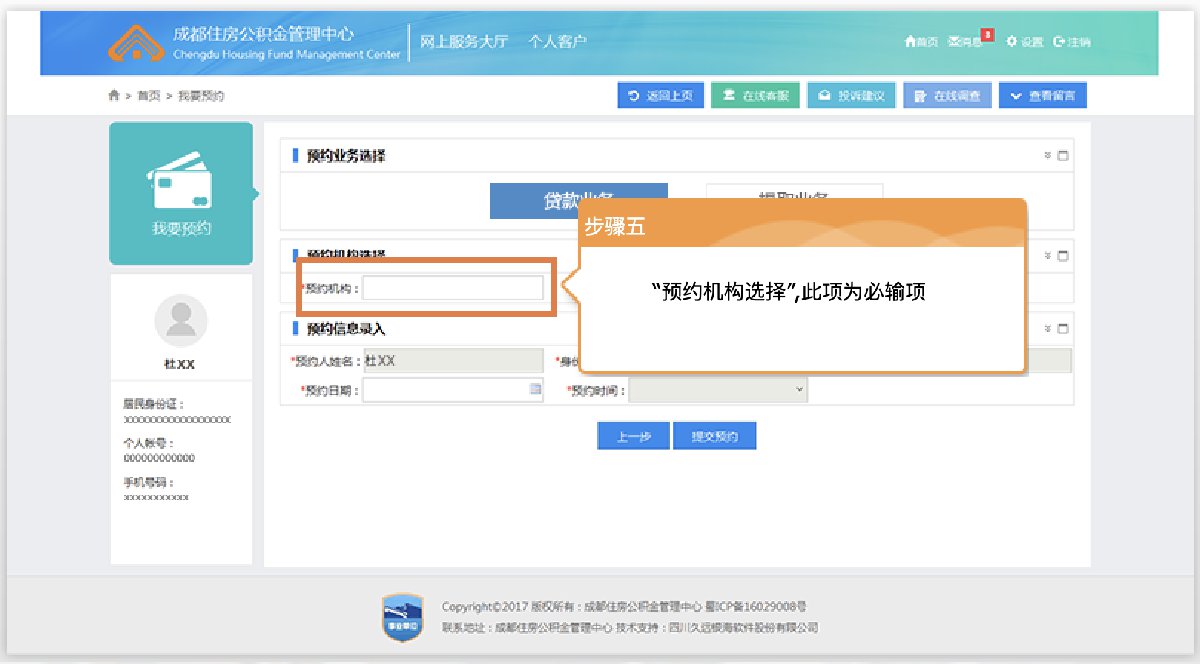
Task: Expand the 查看留言 dropdown button
Action: point(1043,96)
